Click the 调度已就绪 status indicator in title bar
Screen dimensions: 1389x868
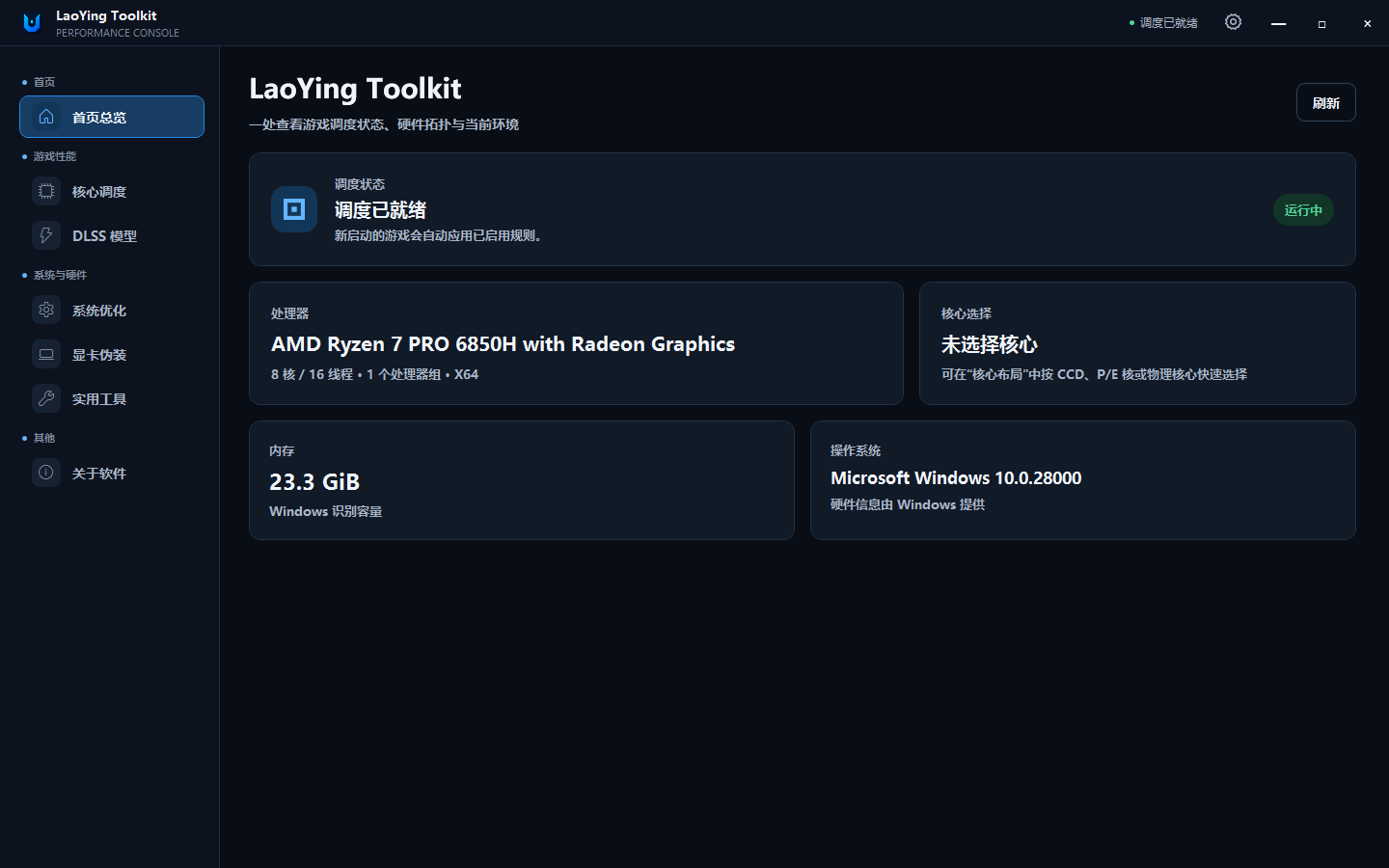pos(1163,23)
